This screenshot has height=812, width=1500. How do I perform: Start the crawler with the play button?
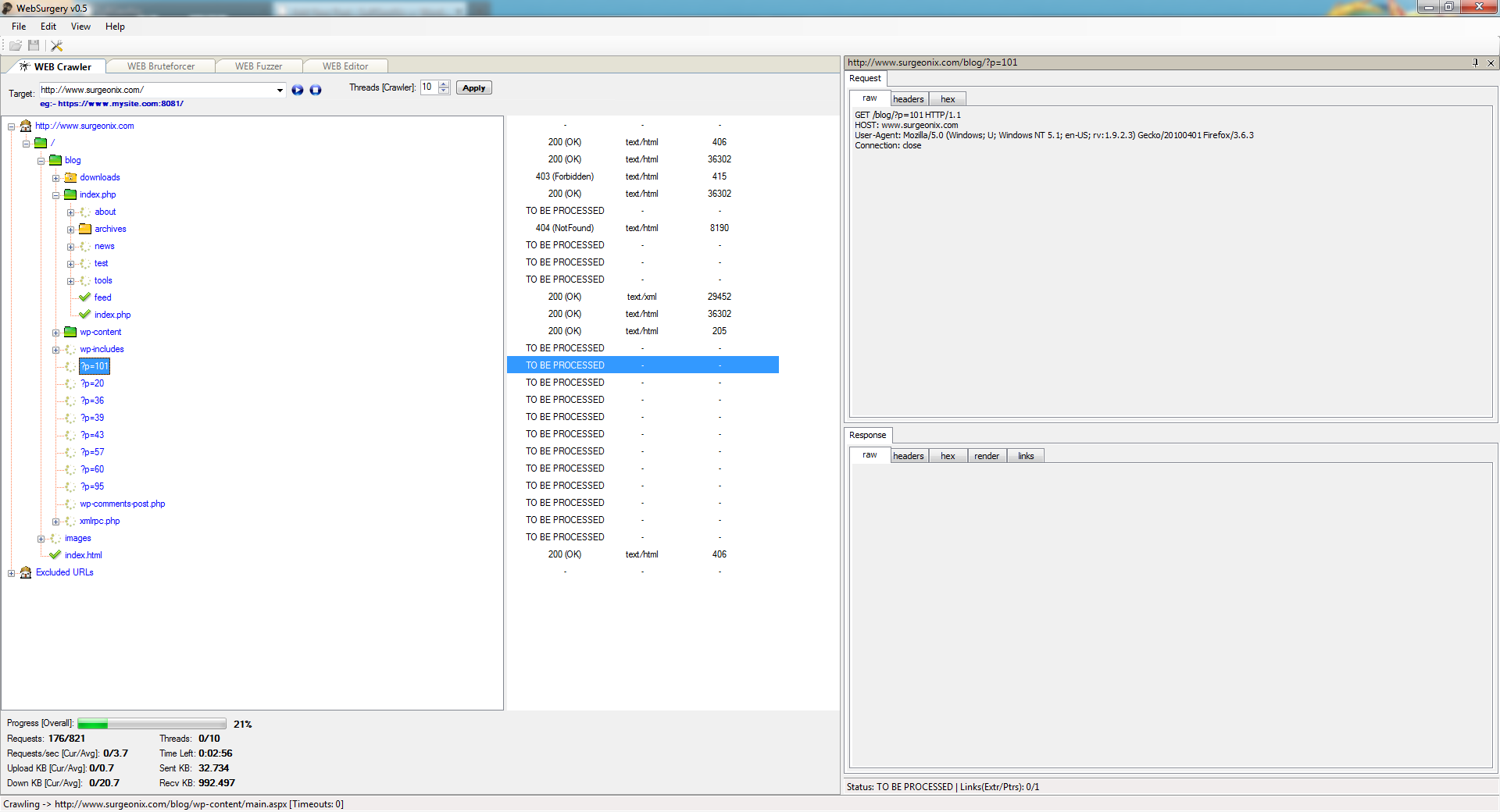click(298, 90)
